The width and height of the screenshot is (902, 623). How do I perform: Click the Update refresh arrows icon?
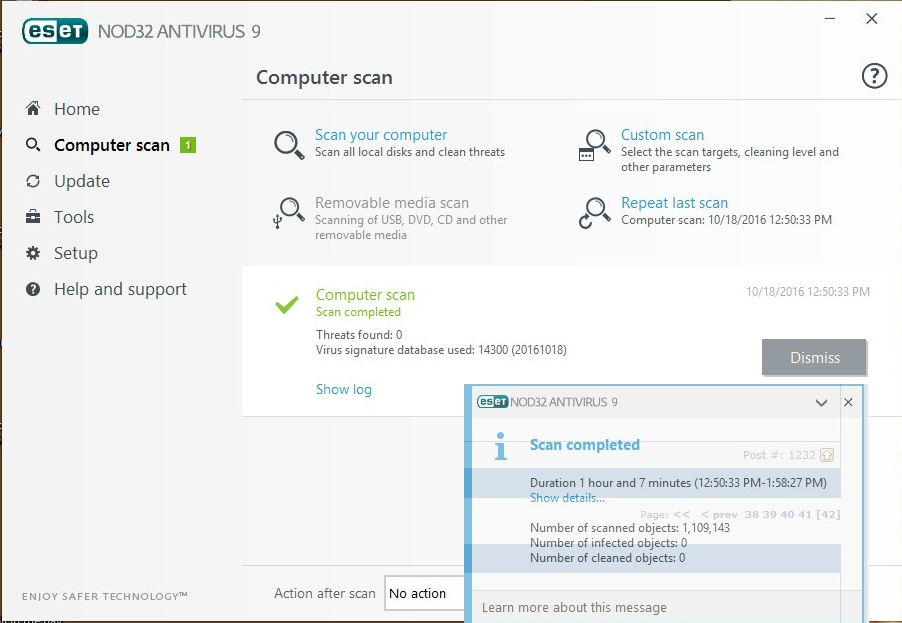(33, 181)
